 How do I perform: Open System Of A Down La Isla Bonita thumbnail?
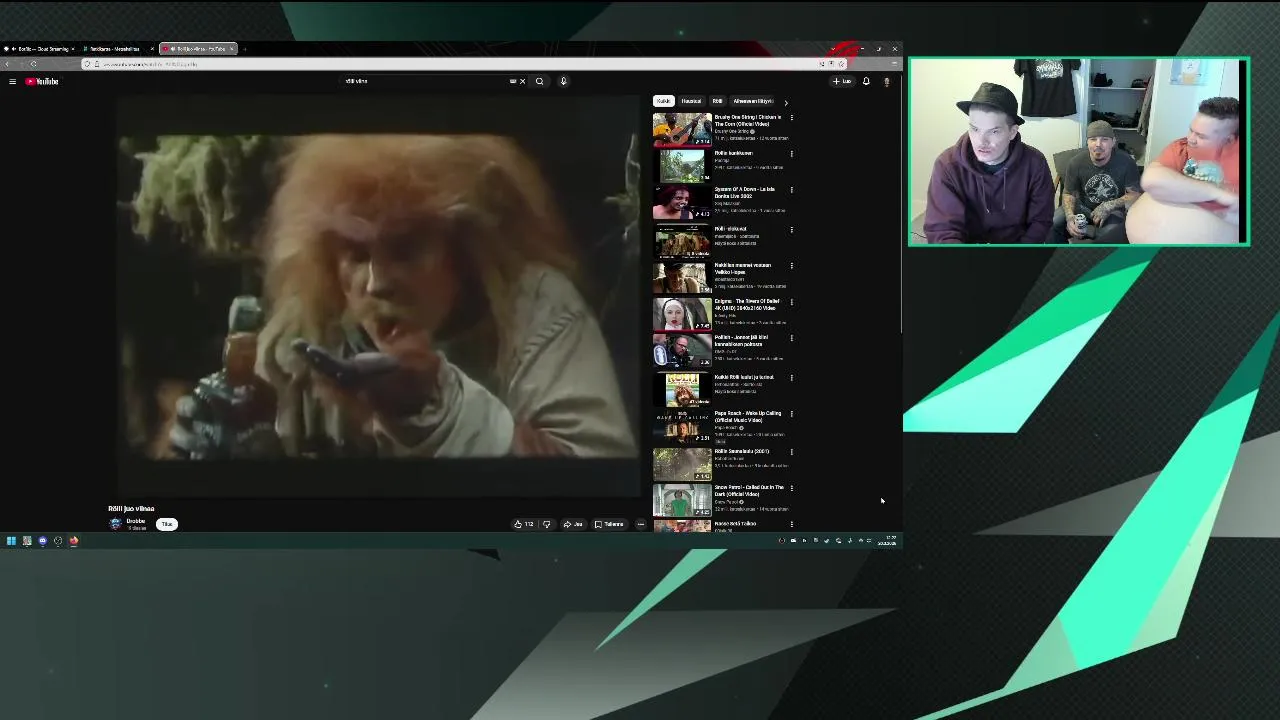click(x=682, y=202)
